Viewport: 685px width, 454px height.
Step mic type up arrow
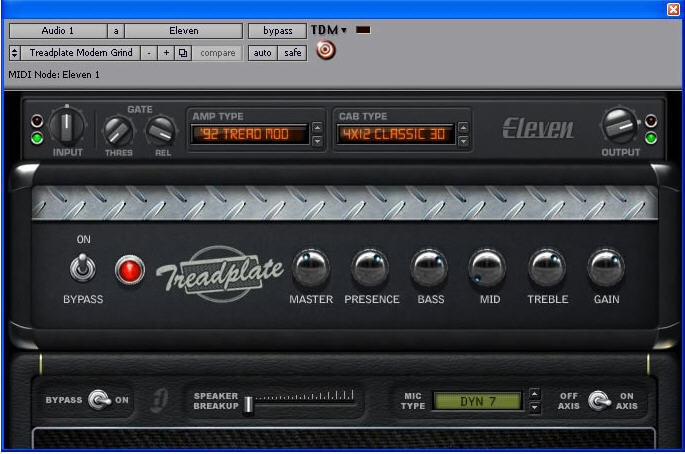[534, 394]
